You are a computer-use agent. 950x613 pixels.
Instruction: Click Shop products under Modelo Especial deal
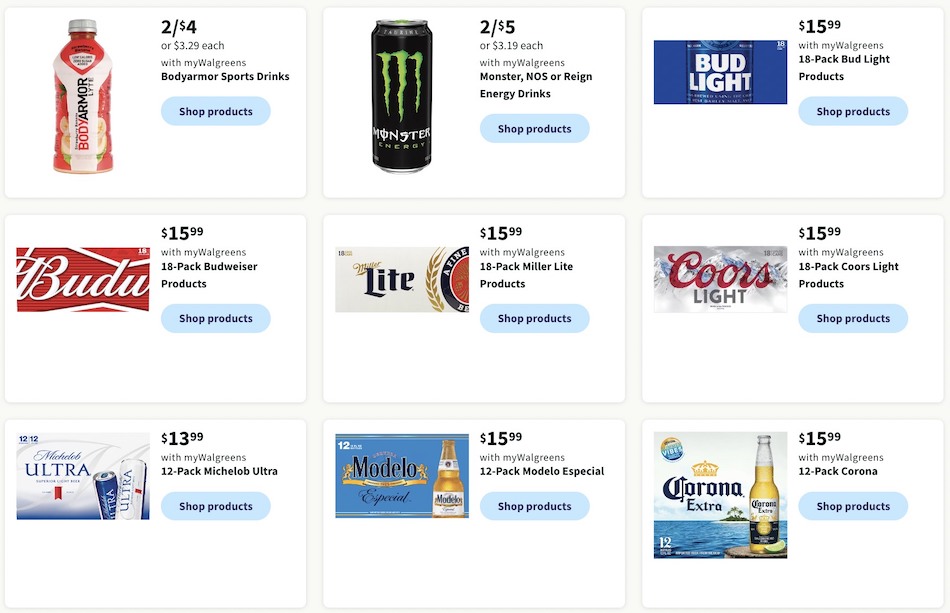point(534,506)
